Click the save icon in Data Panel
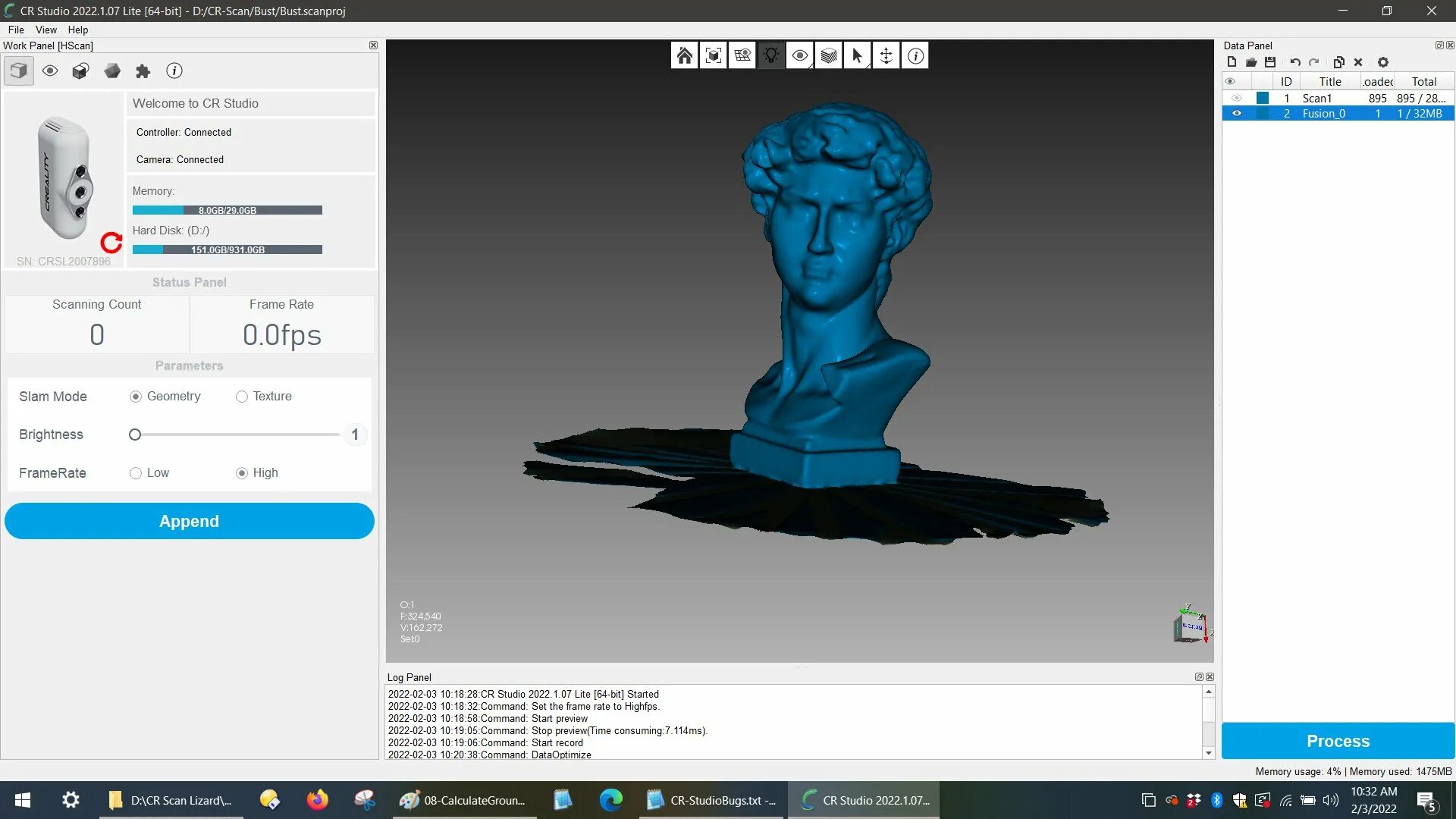Screen dimensions: 1456x819 click(x=1270, y=62)
